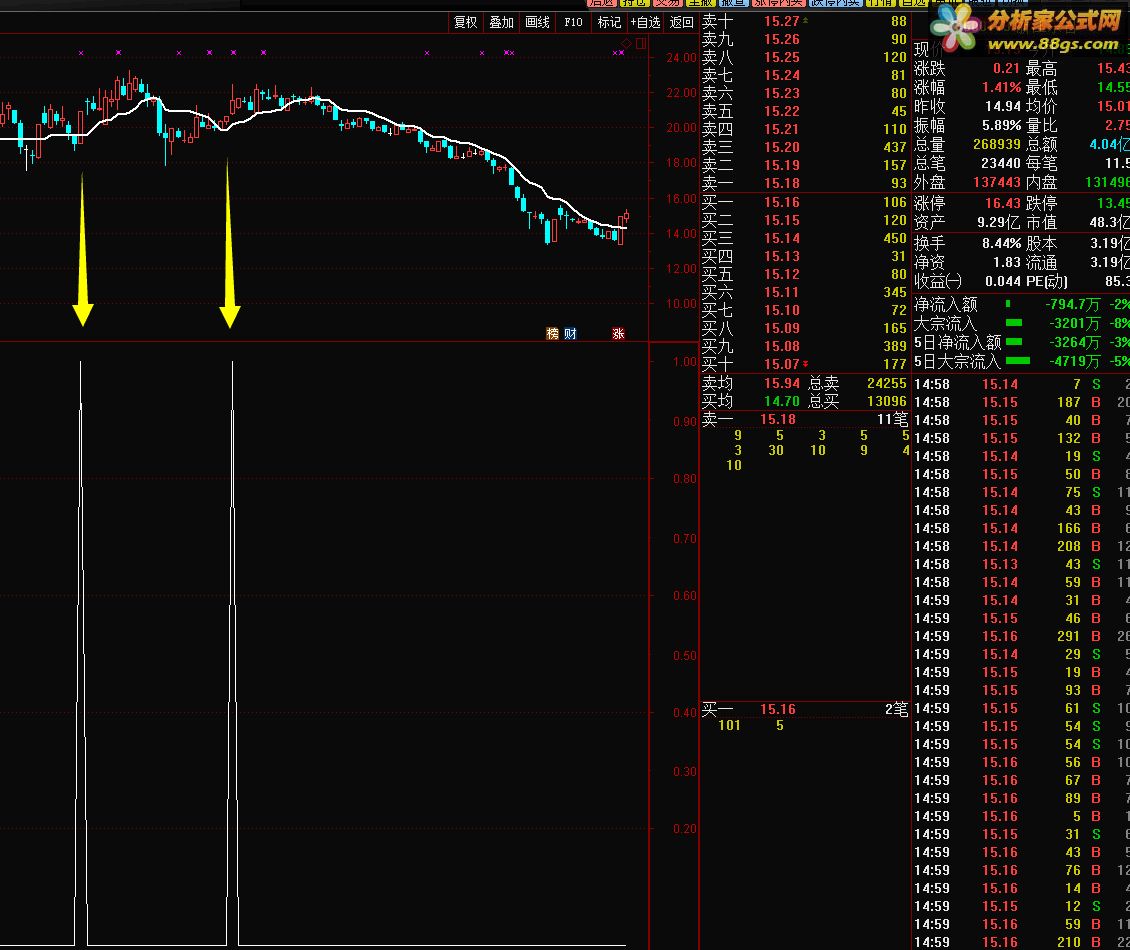This screenshot has width=1130, height=950.
Task: Open F10 company info
Action: (x=573, y=22)
